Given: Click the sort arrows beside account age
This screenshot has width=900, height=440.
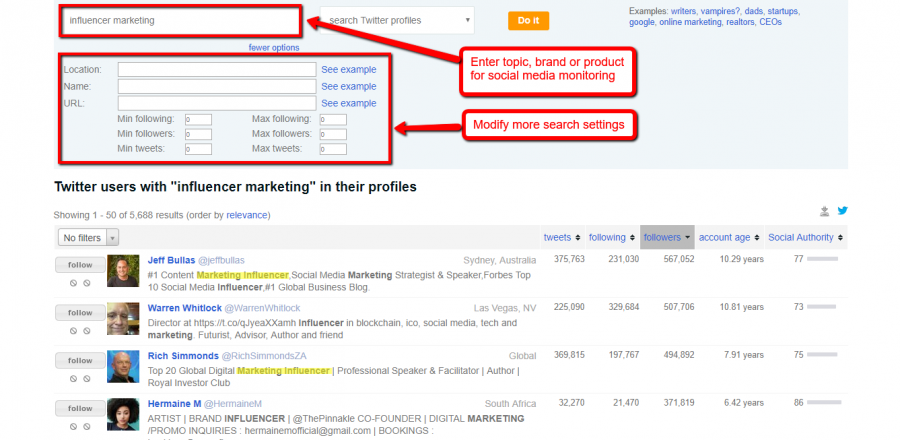Looking at the screenshot, I should click(757, 237).
